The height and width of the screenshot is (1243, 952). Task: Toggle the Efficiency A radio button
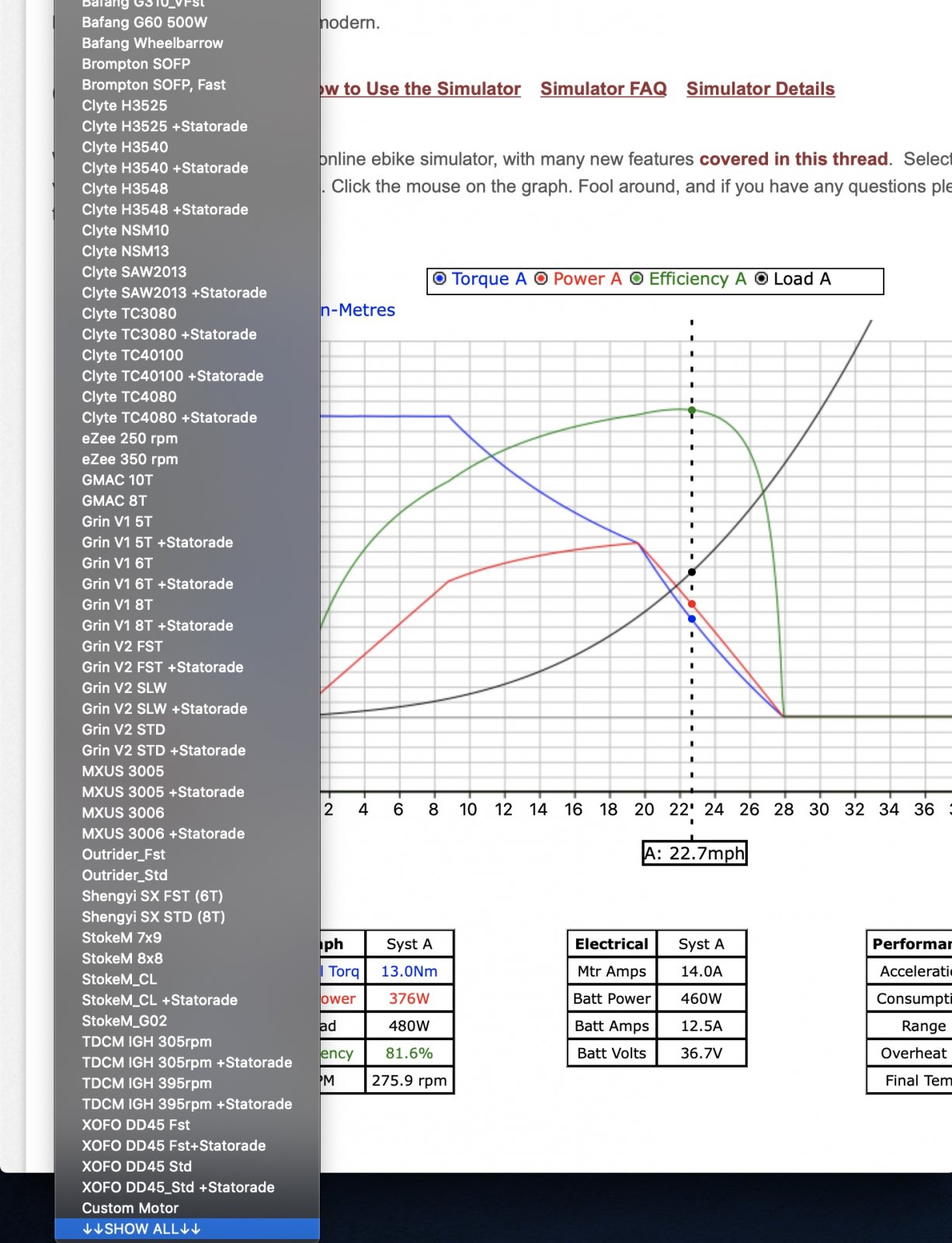(x=637, y=279)
